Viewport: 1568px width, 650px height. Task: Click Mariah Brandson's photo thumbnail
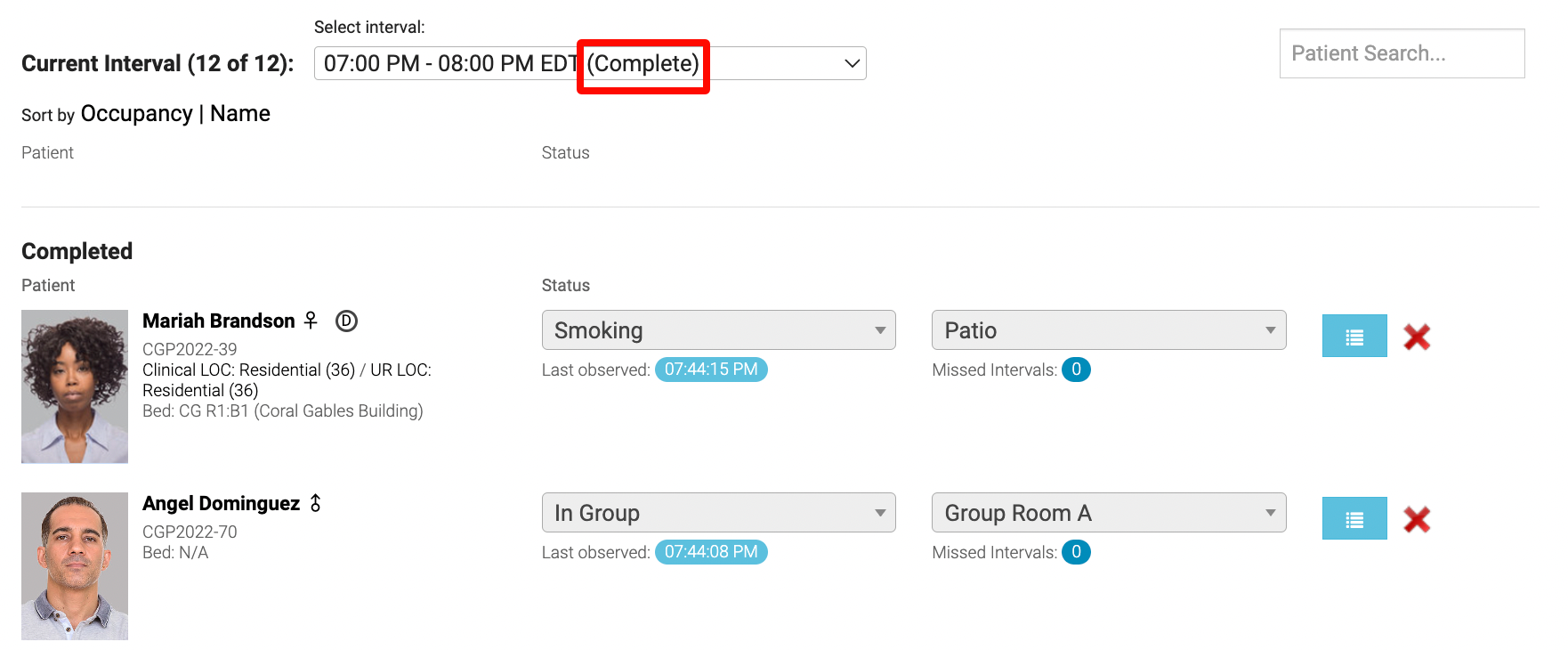(75, 386)
